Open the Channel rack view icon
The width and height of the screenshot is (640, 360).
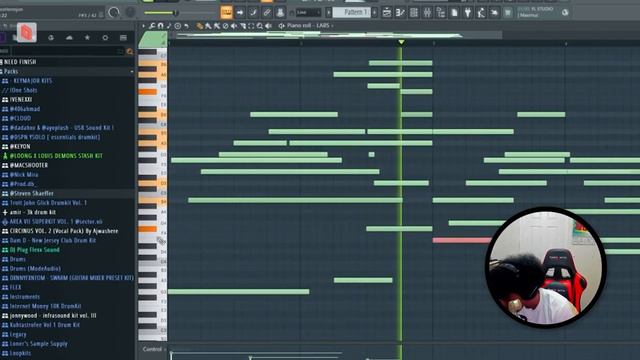[413, 13]
